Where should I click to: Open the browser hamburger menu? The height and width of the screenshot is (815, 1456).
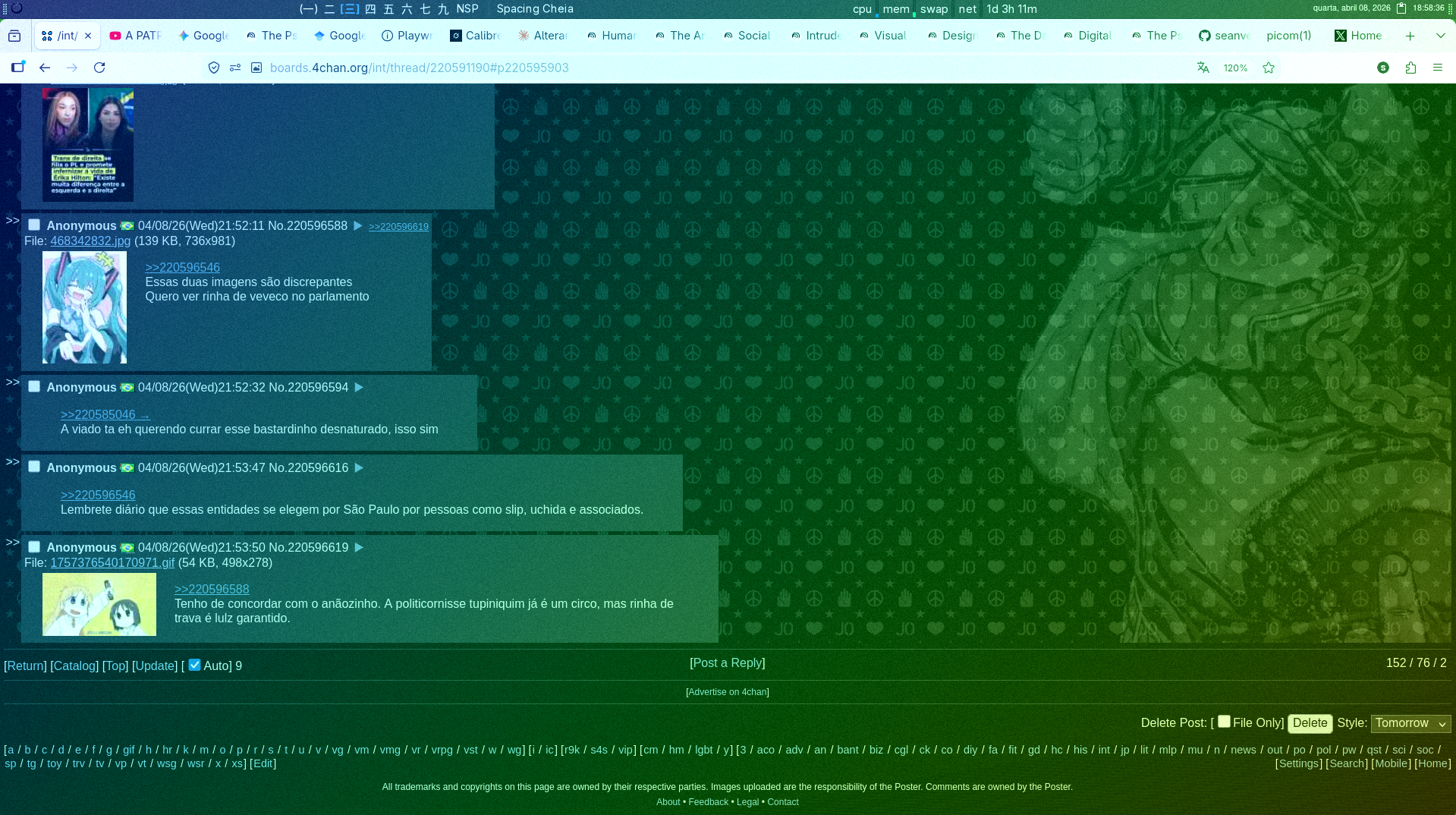point(1438,68)
